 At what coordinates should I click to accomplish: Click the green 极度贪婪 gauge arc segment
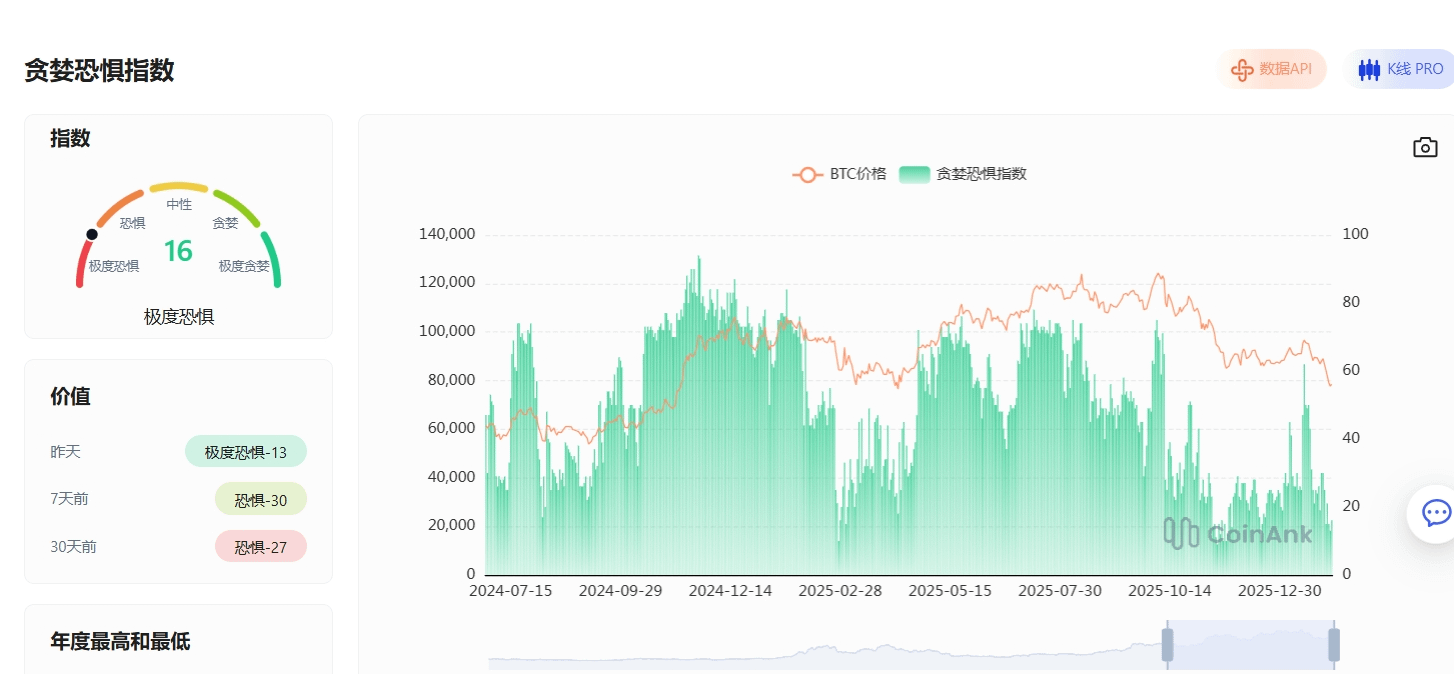[x=272, y=260]
